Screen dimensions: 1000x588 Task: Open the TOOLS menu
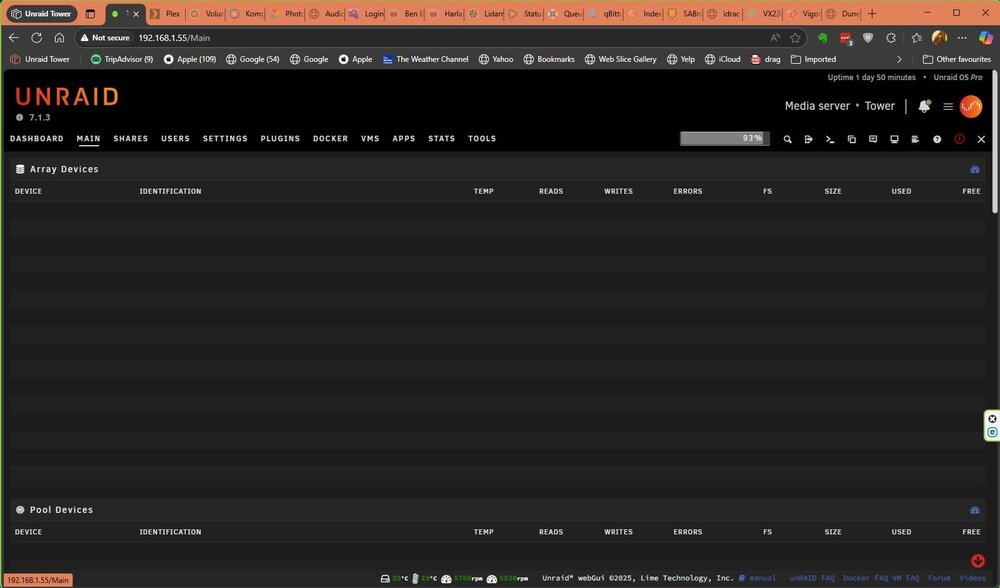pyautogui.click(x=482, y=138)
